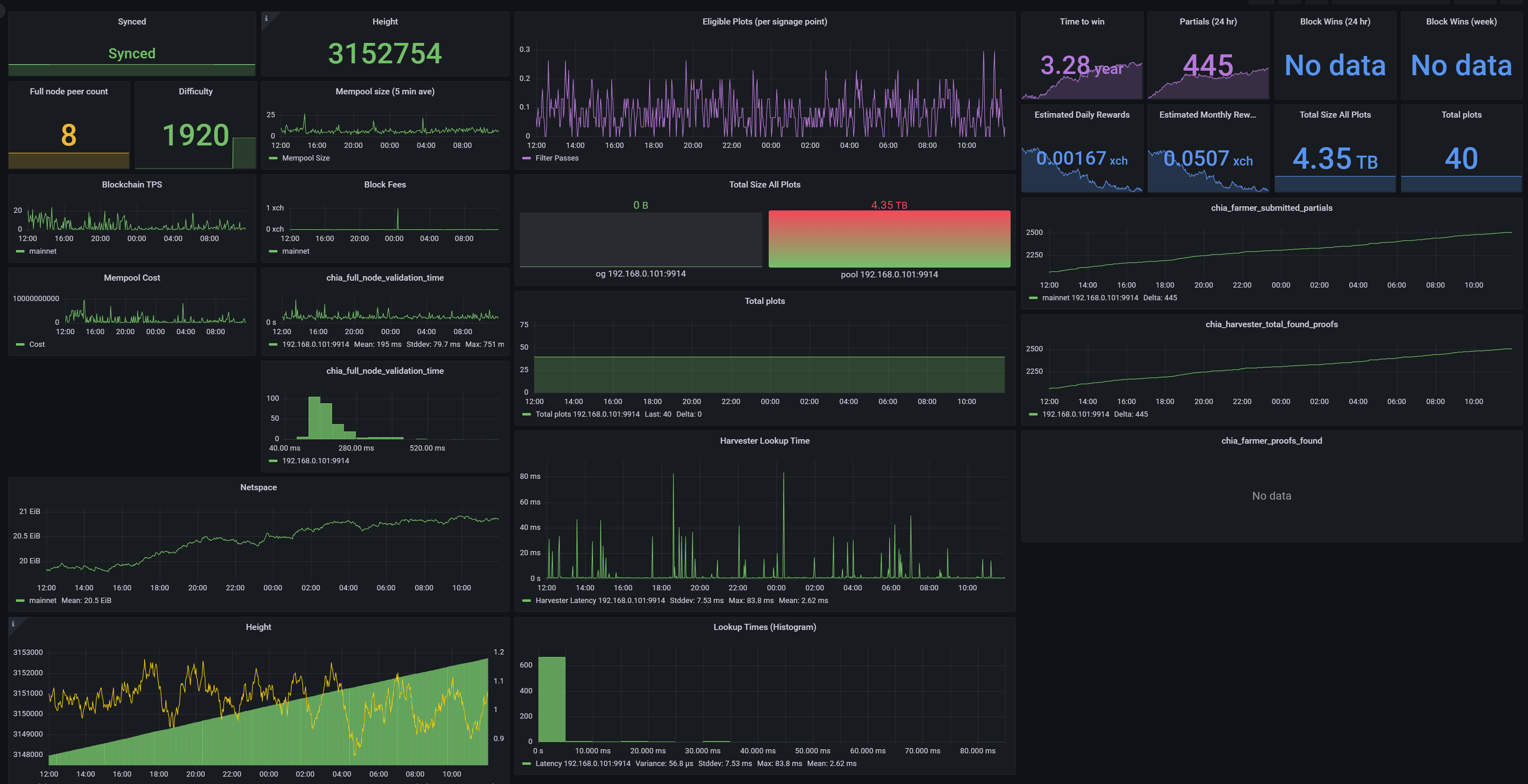This screenshot has height=784, width=1528.
Task: Toggle the mainnet series in the Blockchain TPS legend
Action: point(43,251)
